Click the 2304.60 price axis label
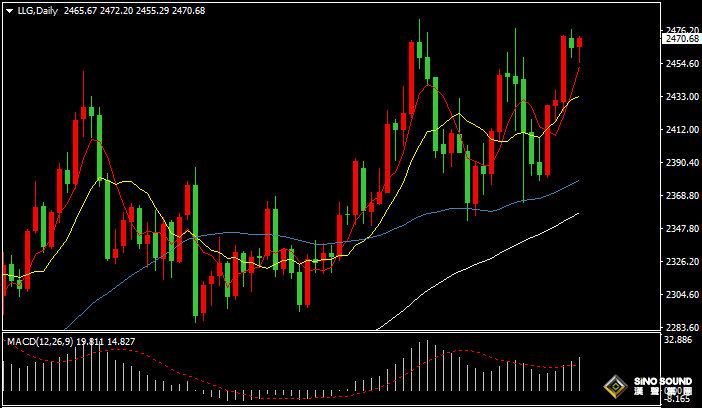Image resolution: width=702 pixels, height=408 pixels. (680, 294)
